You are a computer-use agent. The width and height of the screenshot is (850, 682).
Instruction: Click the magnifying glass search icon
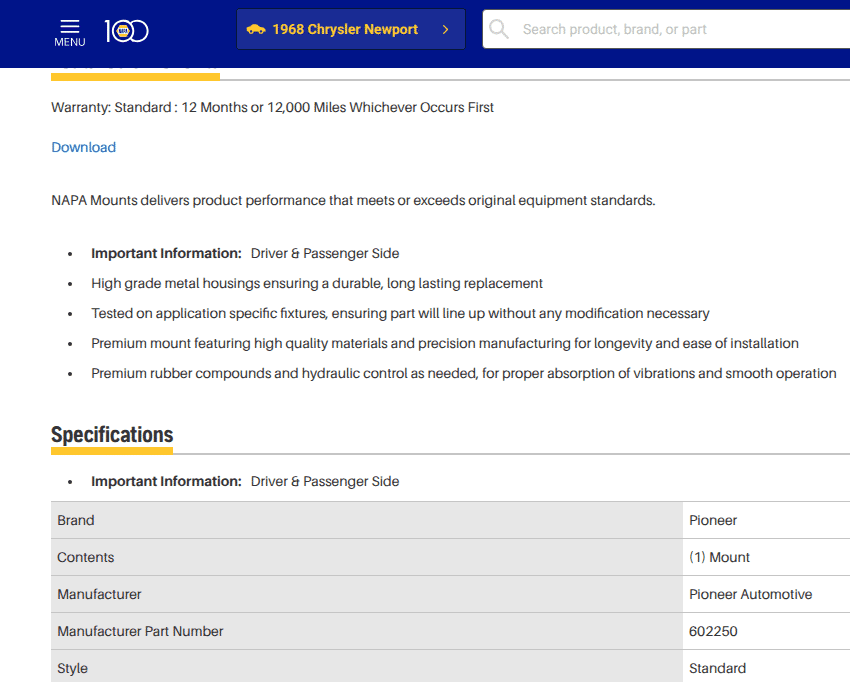(499, 29)
